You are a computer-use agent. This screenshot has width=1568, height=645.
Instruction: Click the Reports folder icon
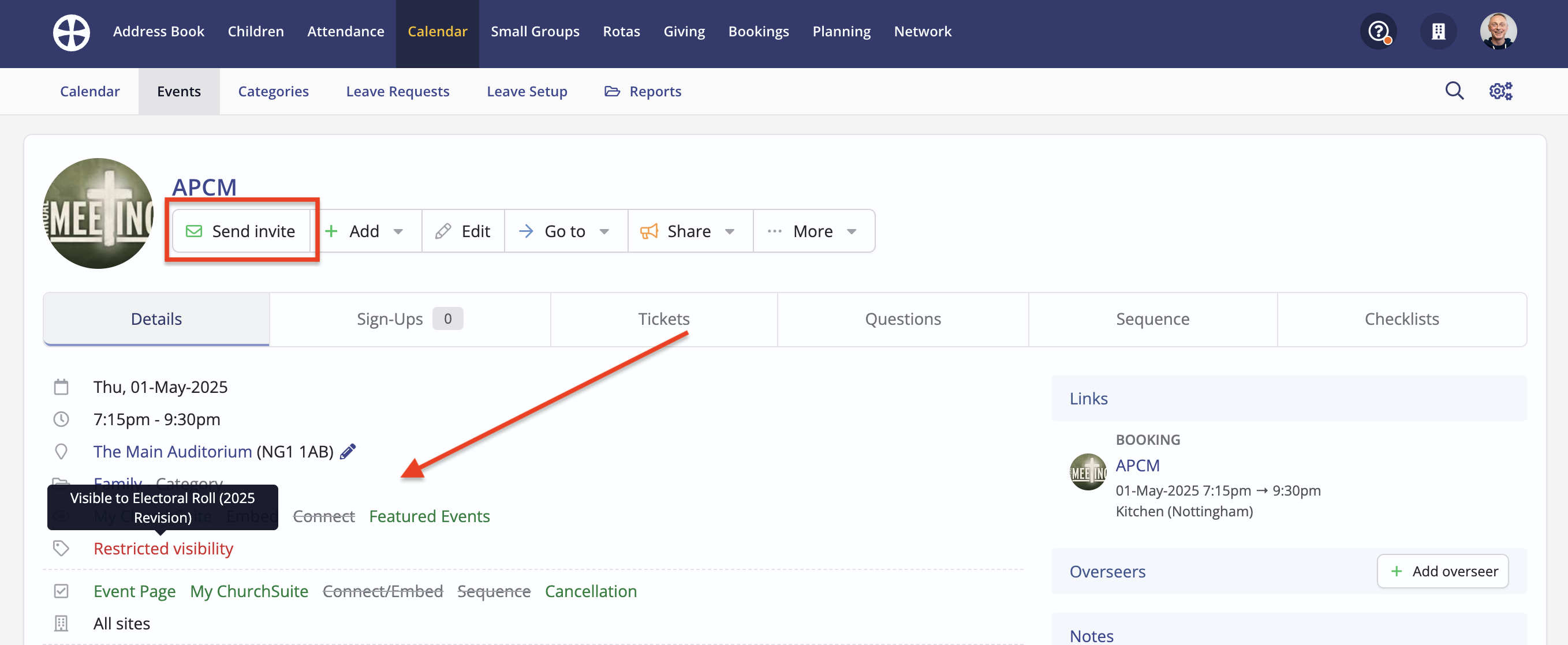tap(612, 91)
